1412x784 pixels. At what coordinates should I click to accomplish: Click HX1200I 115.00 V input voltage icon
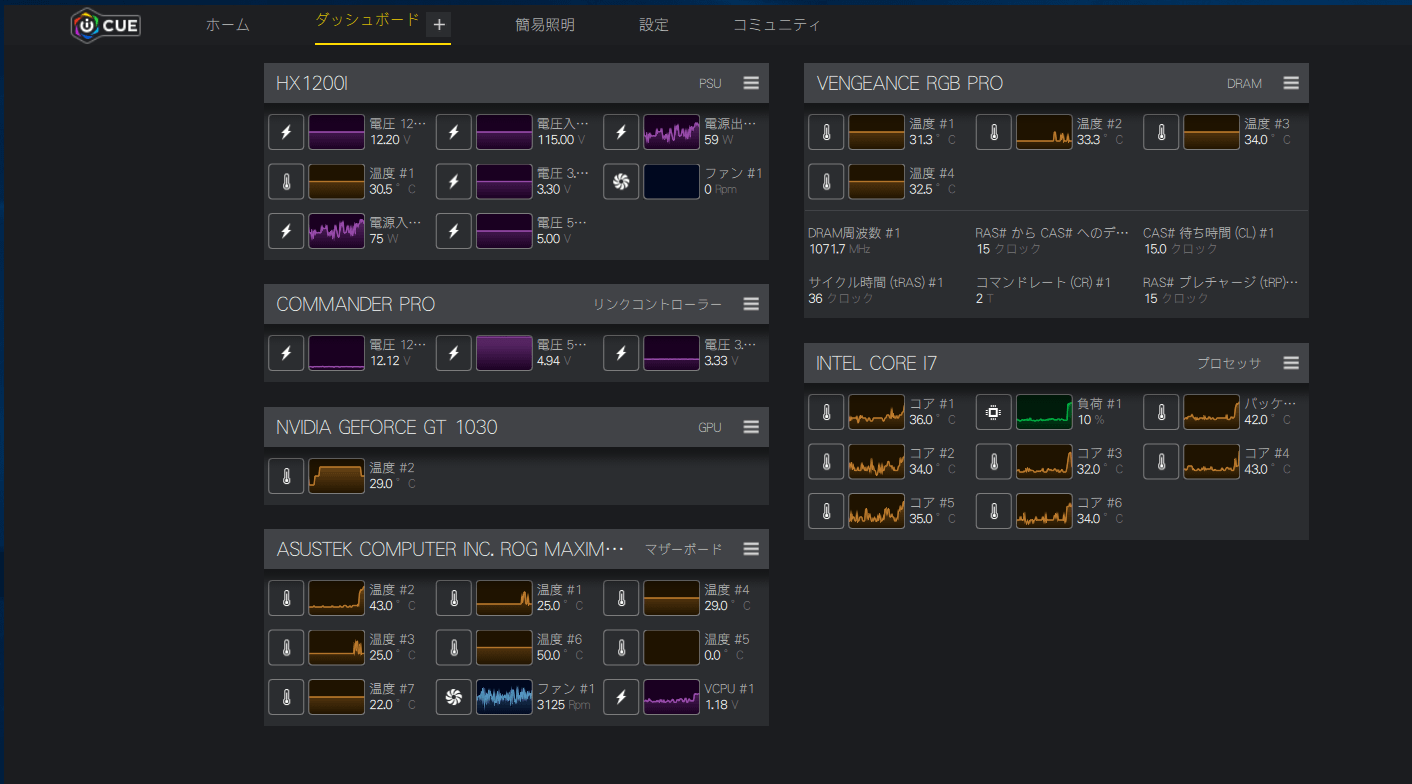click(x=454, y=132)
